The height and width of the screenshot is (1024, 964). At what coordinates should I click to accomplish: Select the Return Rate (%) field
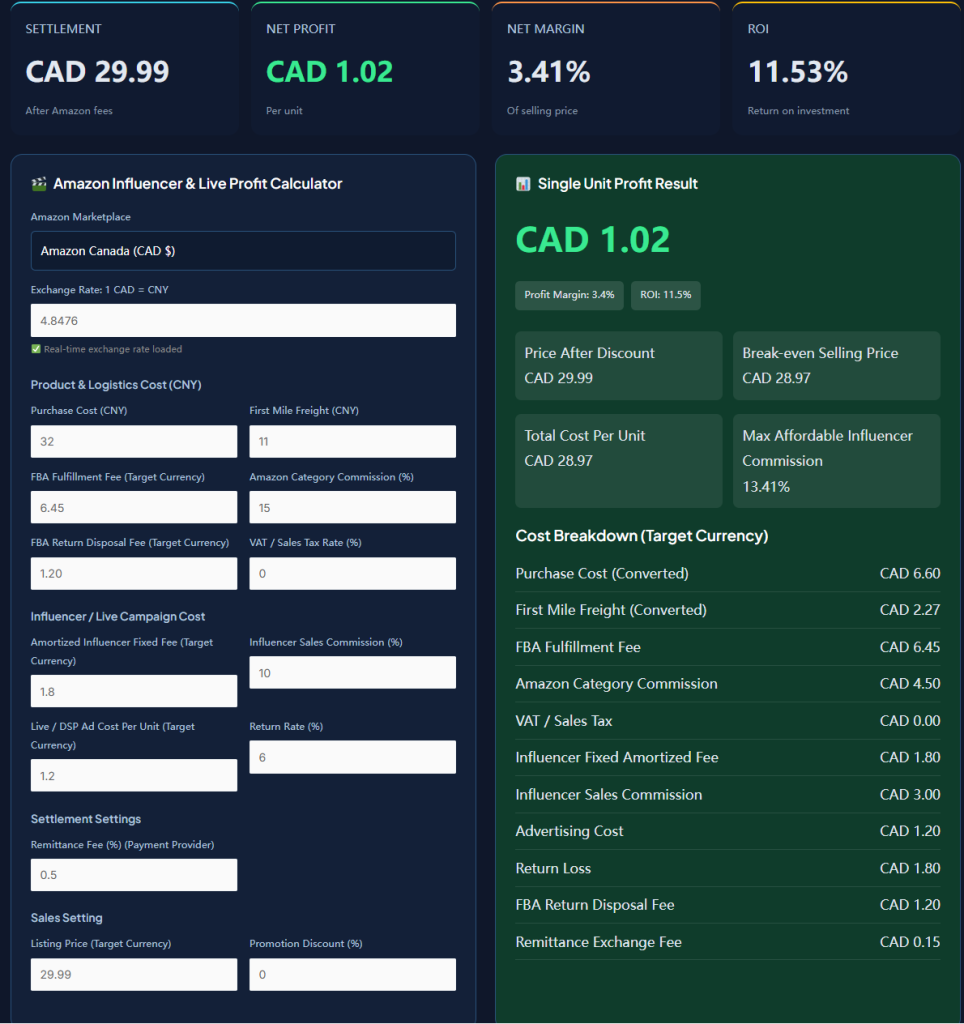coord(353,757)
